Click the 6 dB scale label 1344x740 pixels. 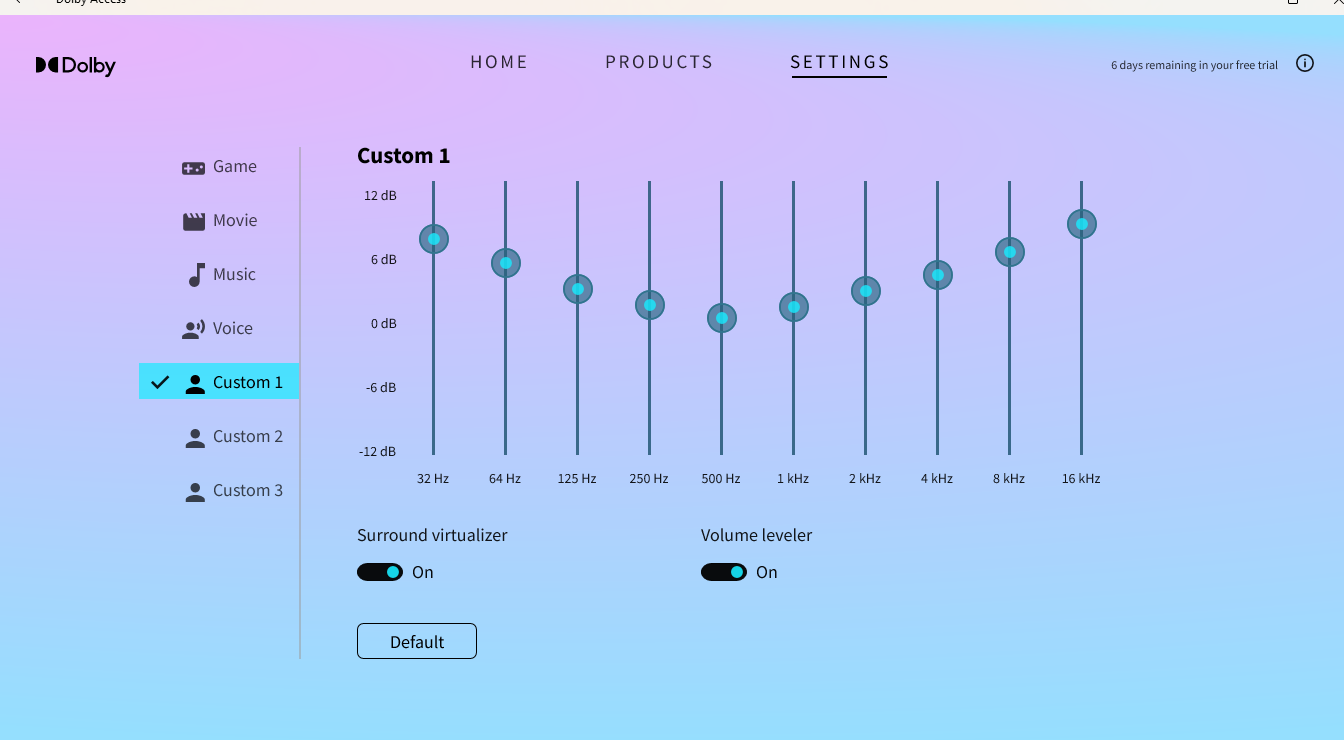(x=383, y=259)
